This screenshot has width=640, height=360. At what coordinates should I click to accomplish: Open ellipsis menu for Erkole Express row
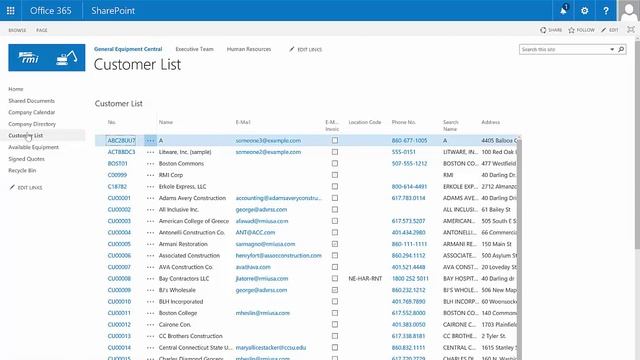tap(150, 187)
